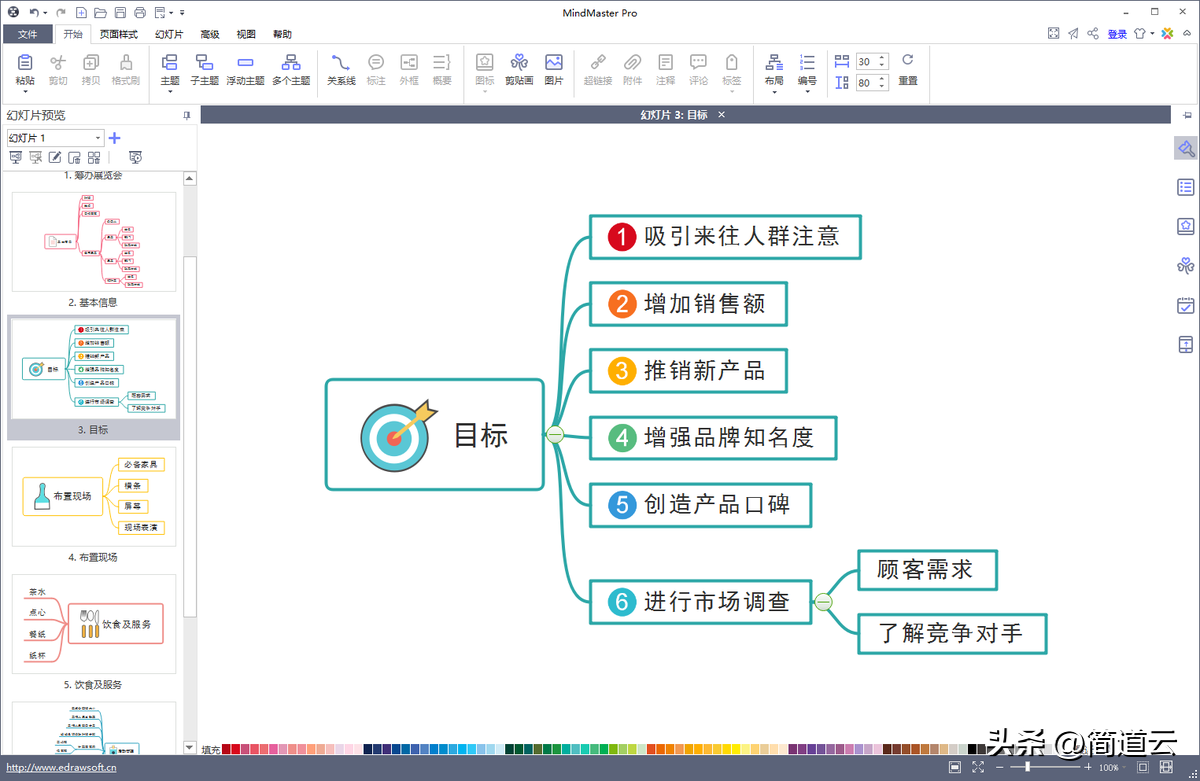Screen dimensions: 1200x781
Task: Add a 浮动主题 floating topic
Action: (x=245, y=68)
